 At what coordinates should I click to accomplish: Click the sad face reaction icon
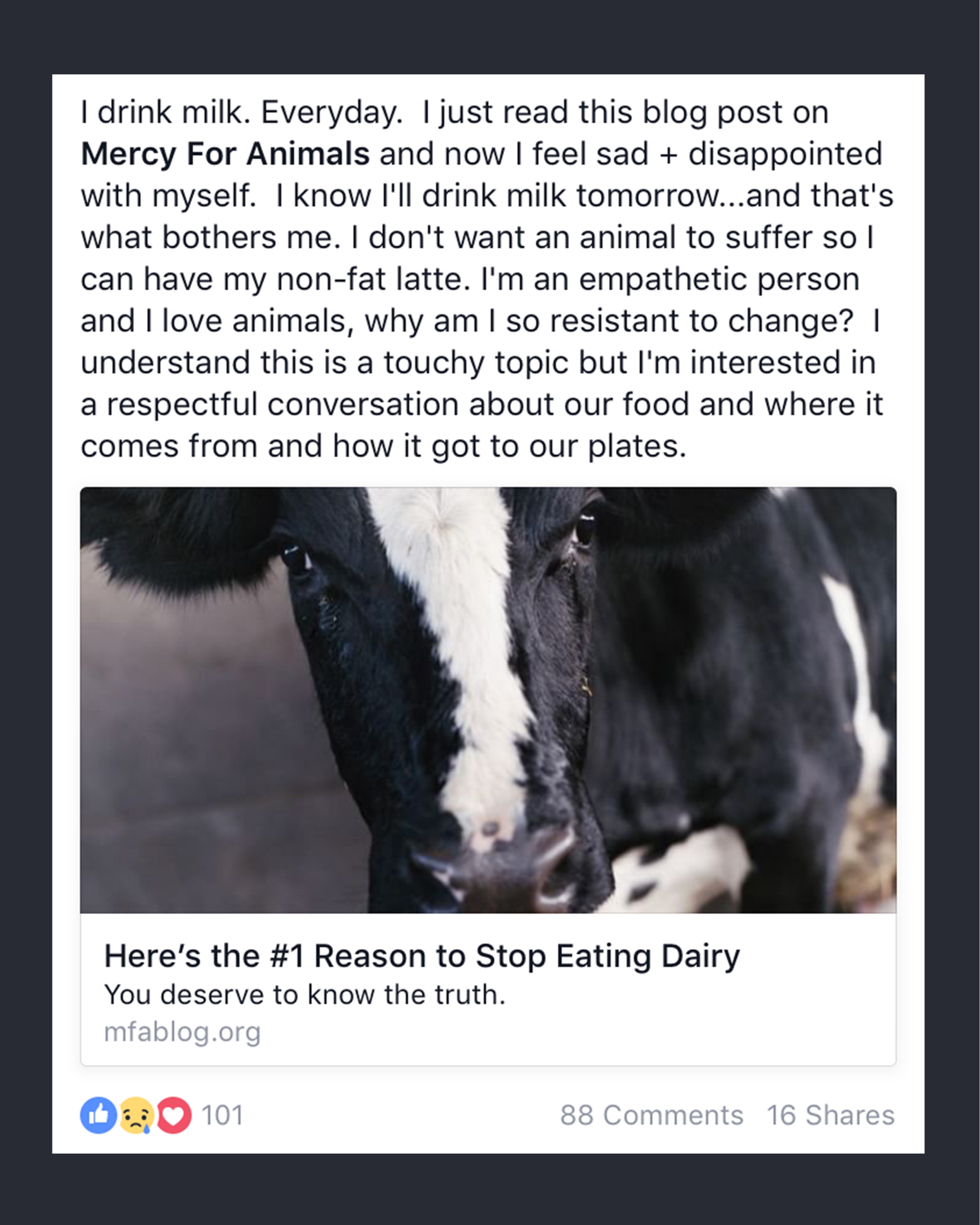coord(136,1115)
